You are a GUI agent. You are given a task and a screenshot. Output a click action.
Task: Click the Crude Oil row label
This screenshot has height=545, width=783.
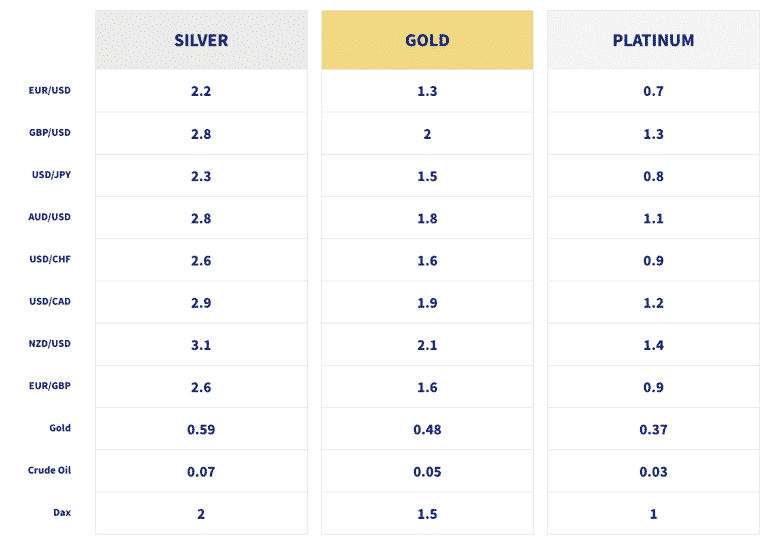(49, 470)
